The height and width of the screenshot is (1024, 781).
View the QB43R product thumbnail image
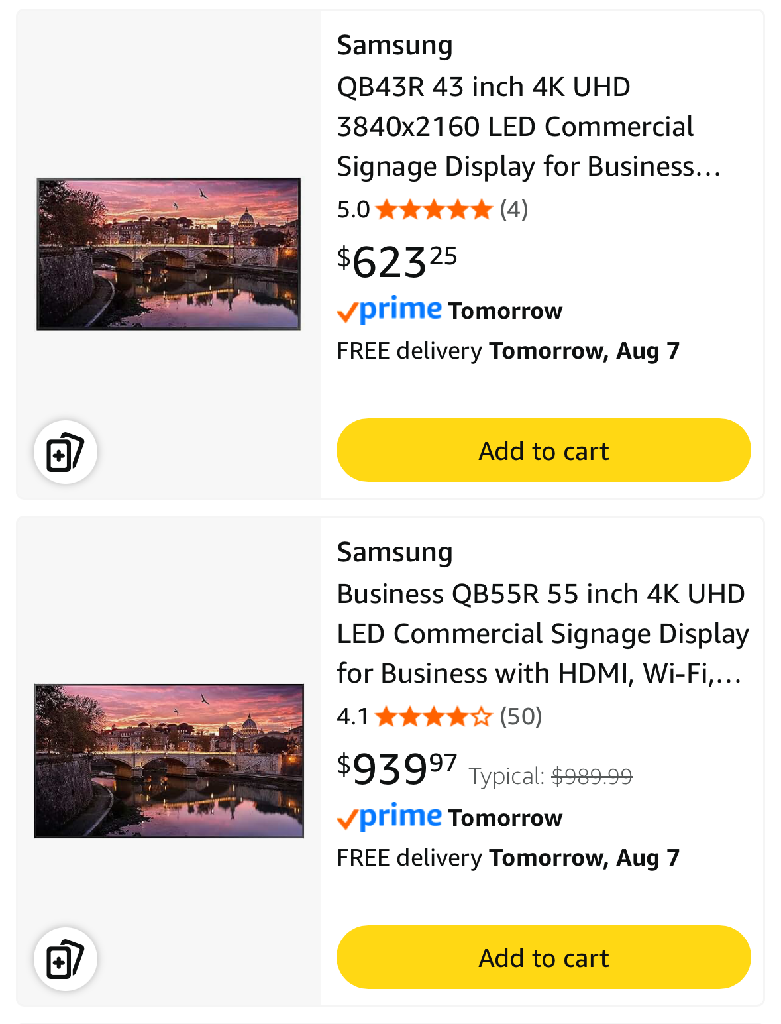coord(169,254)
